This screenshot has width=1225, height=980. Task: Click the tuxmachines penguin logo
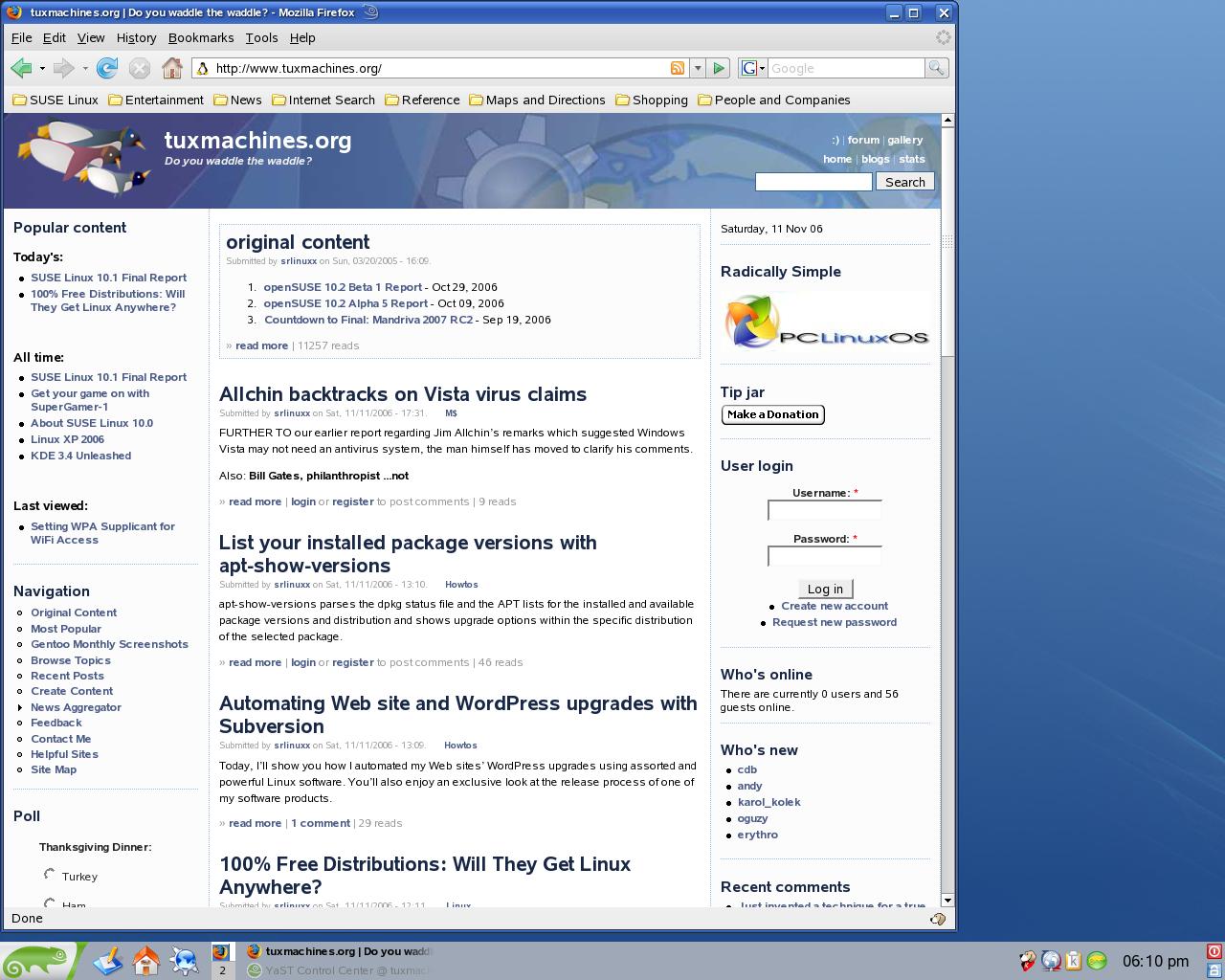85,158
